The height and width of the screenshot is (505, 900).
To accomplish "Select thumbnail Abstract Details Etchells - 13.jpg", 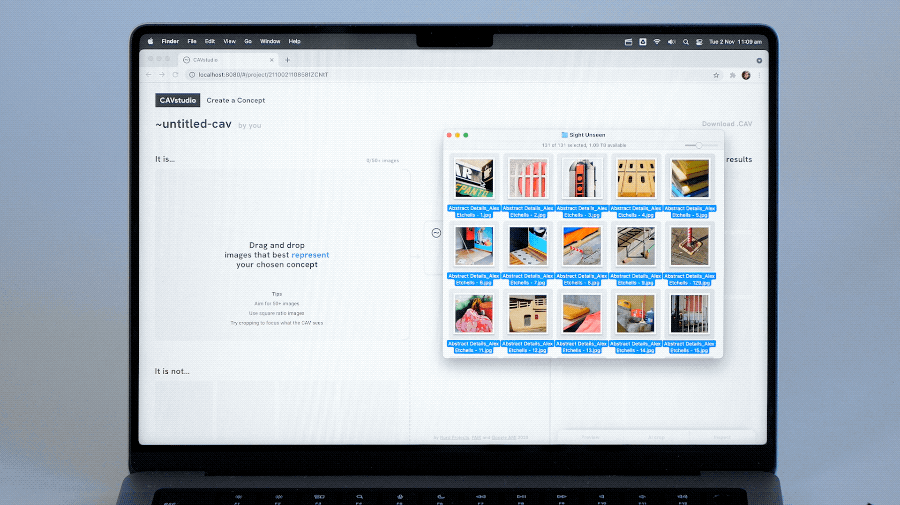I will [581, 314].
